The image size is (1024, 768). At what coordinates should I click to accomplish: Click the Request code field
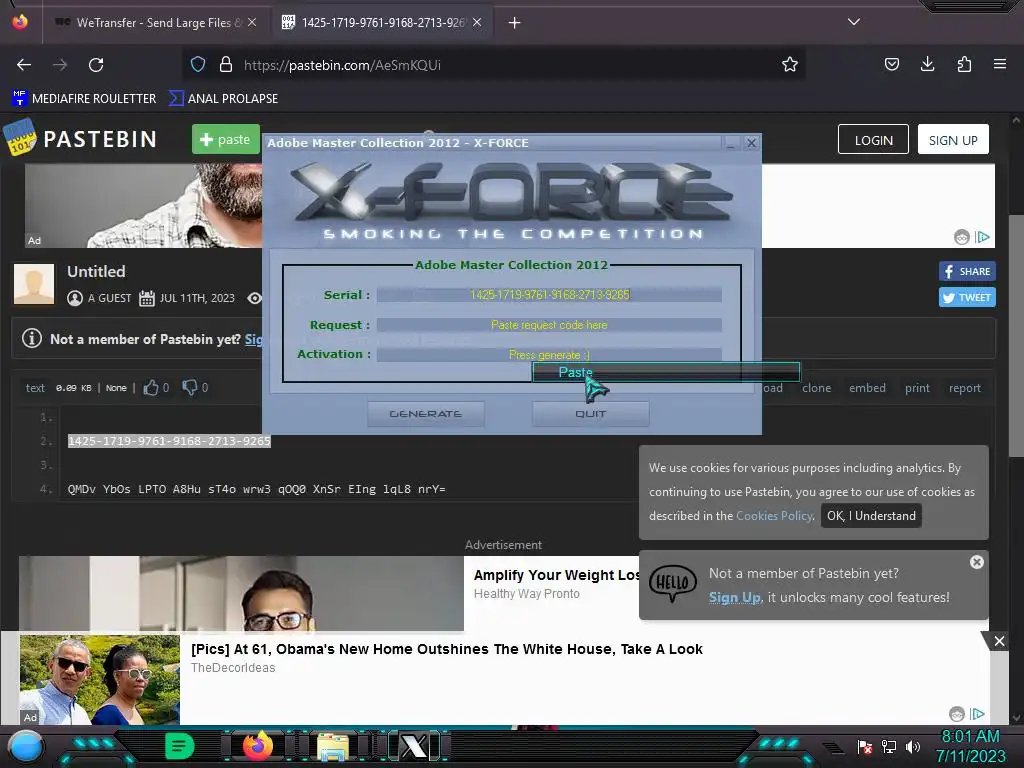click(549, 325)
